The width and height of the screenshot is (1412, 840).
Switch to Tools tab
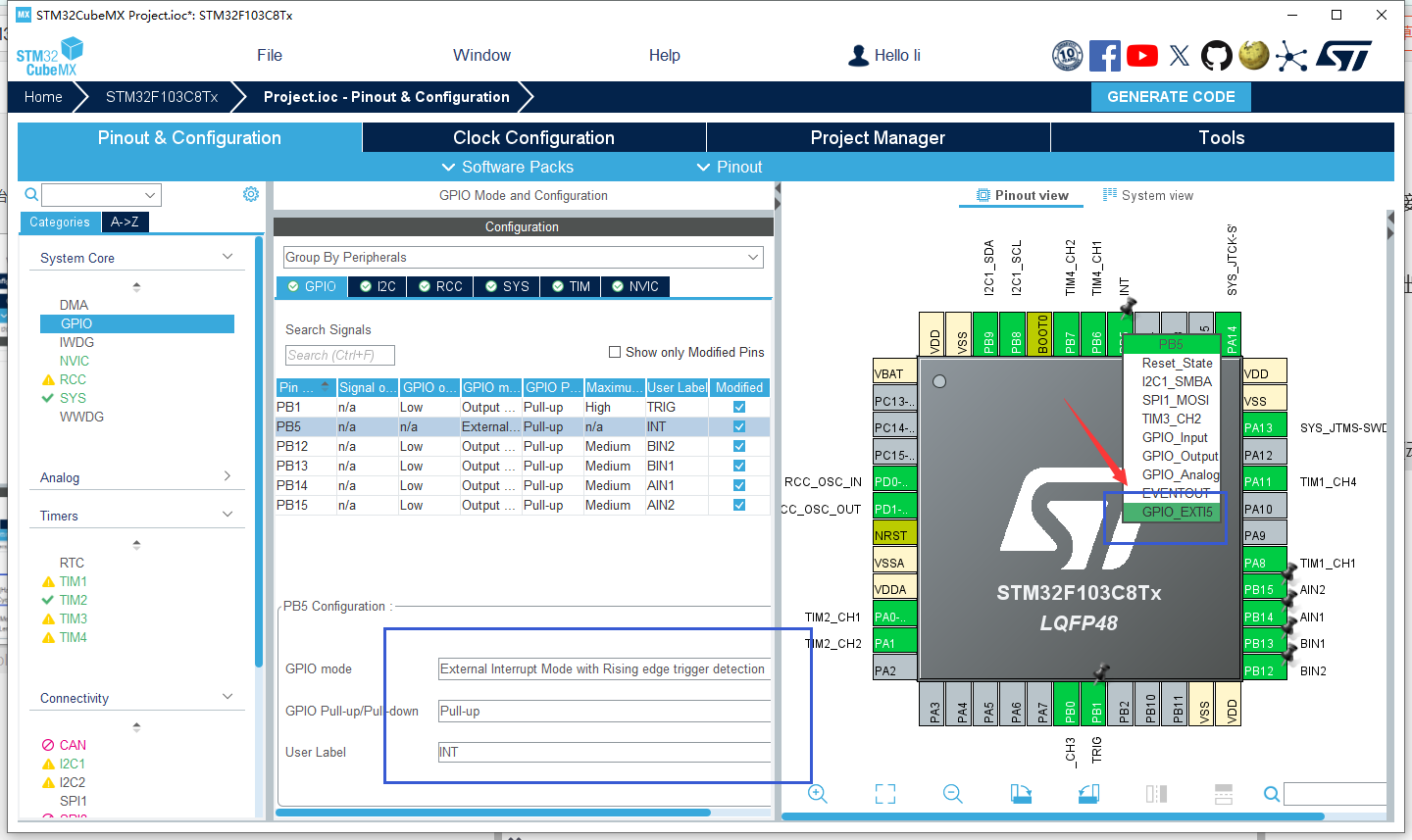[x=1222, y=138]
